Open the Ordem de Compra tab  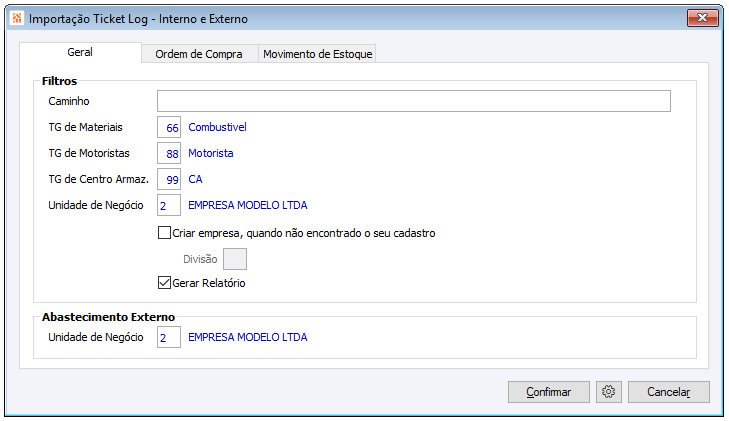click(x=199, y=54)
